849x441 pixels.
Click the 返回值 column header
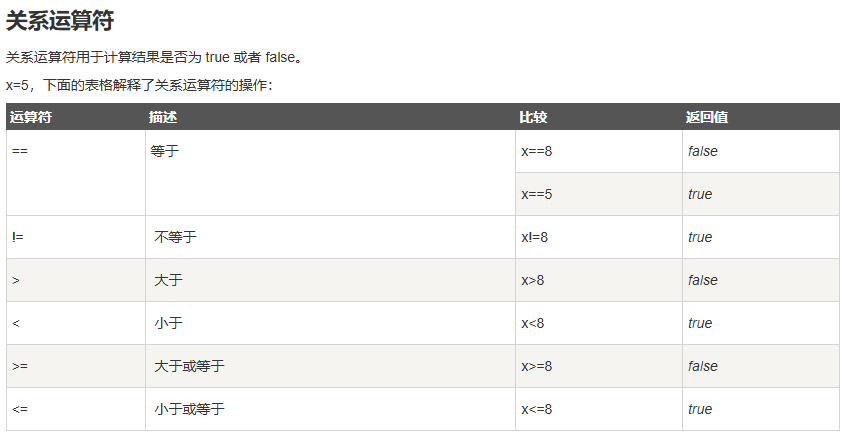pos(706,117)
